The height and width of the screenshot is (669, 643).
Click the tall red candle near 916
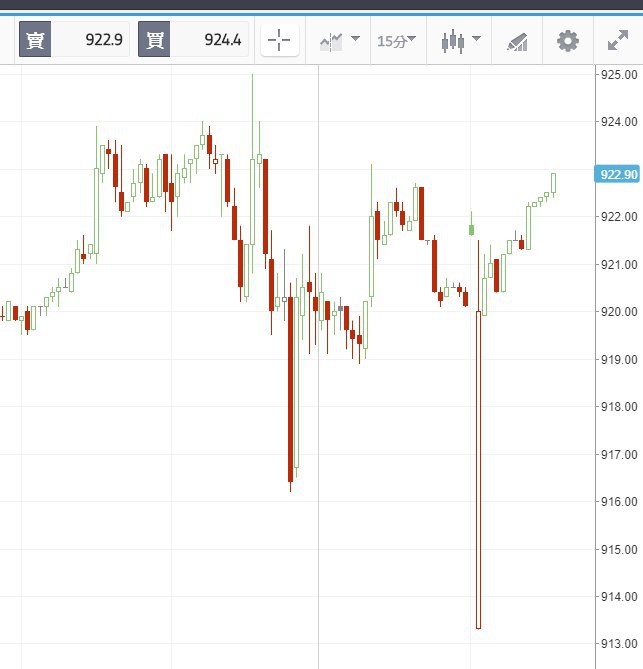tap(291, 389)
